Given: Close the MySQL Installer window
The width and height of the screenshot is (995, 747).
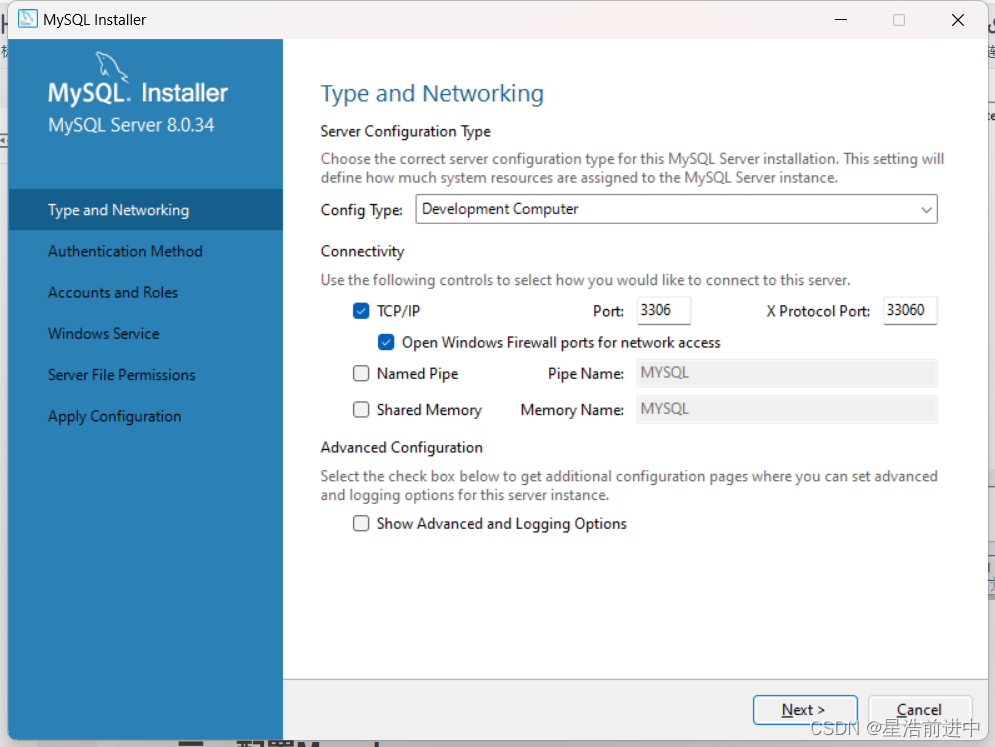Looking at the screenshot, I should pos(958,20).
